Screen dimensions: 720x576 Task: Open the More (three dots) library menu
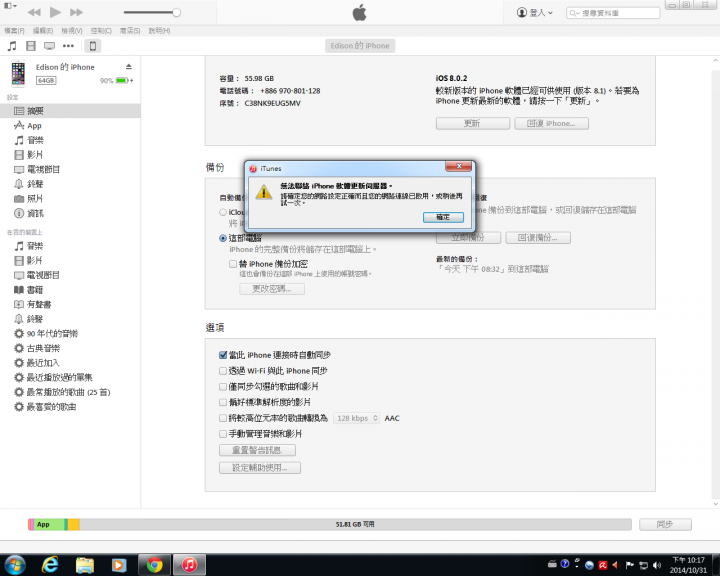click(68, 46)
